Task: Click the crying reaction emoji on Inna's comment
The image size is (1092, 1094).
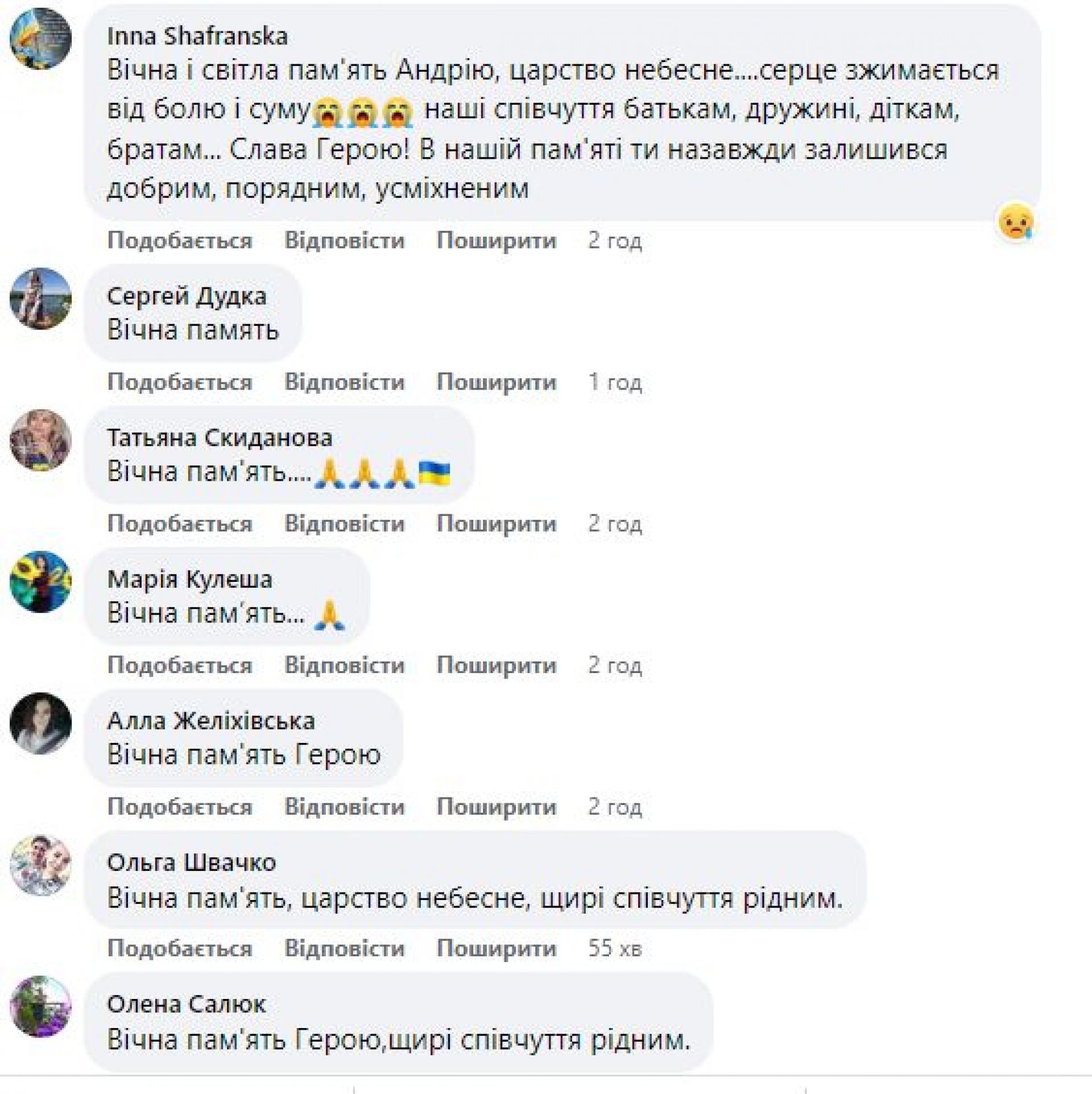Action: (x=1016, y=222)
